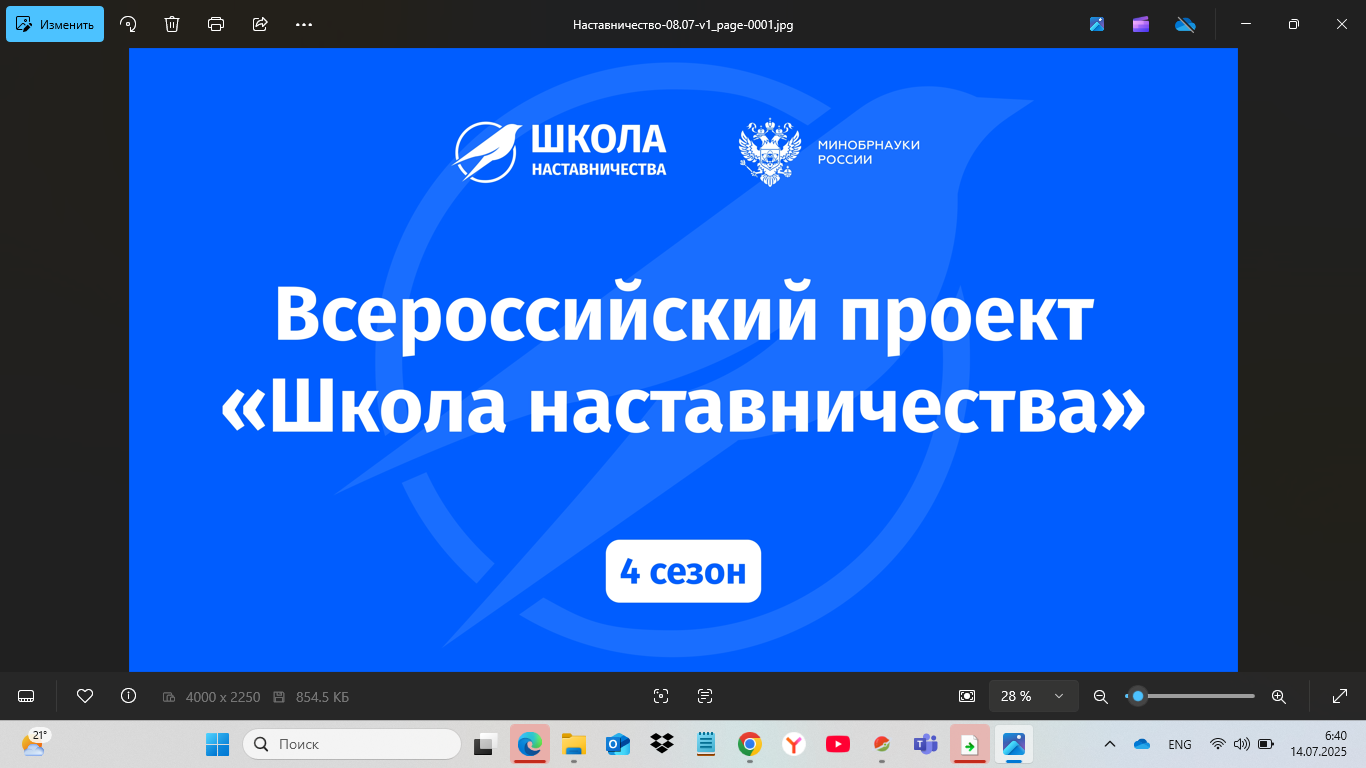
Task: Open the Wi-Fi network tray icon
Action: 1217,744
